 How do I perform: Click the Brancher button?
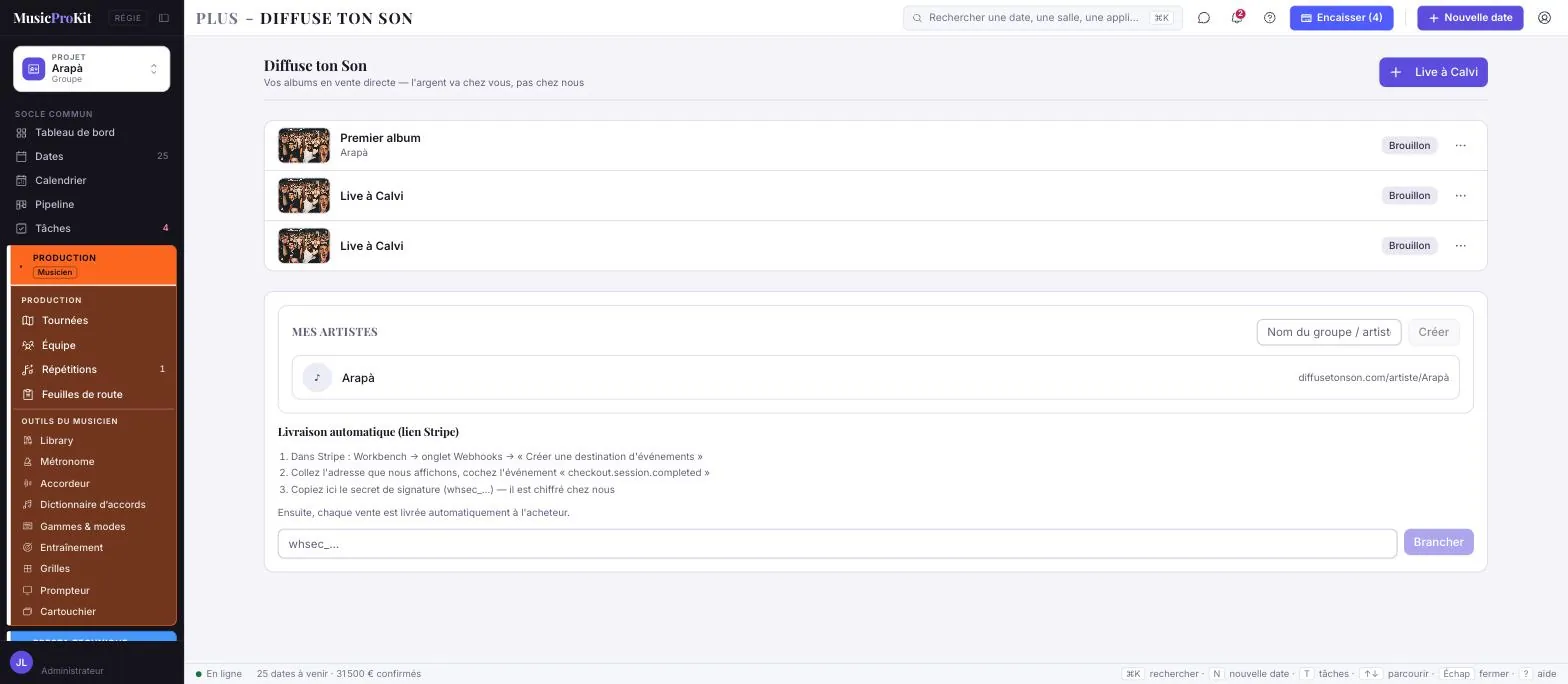(1438, 542)
